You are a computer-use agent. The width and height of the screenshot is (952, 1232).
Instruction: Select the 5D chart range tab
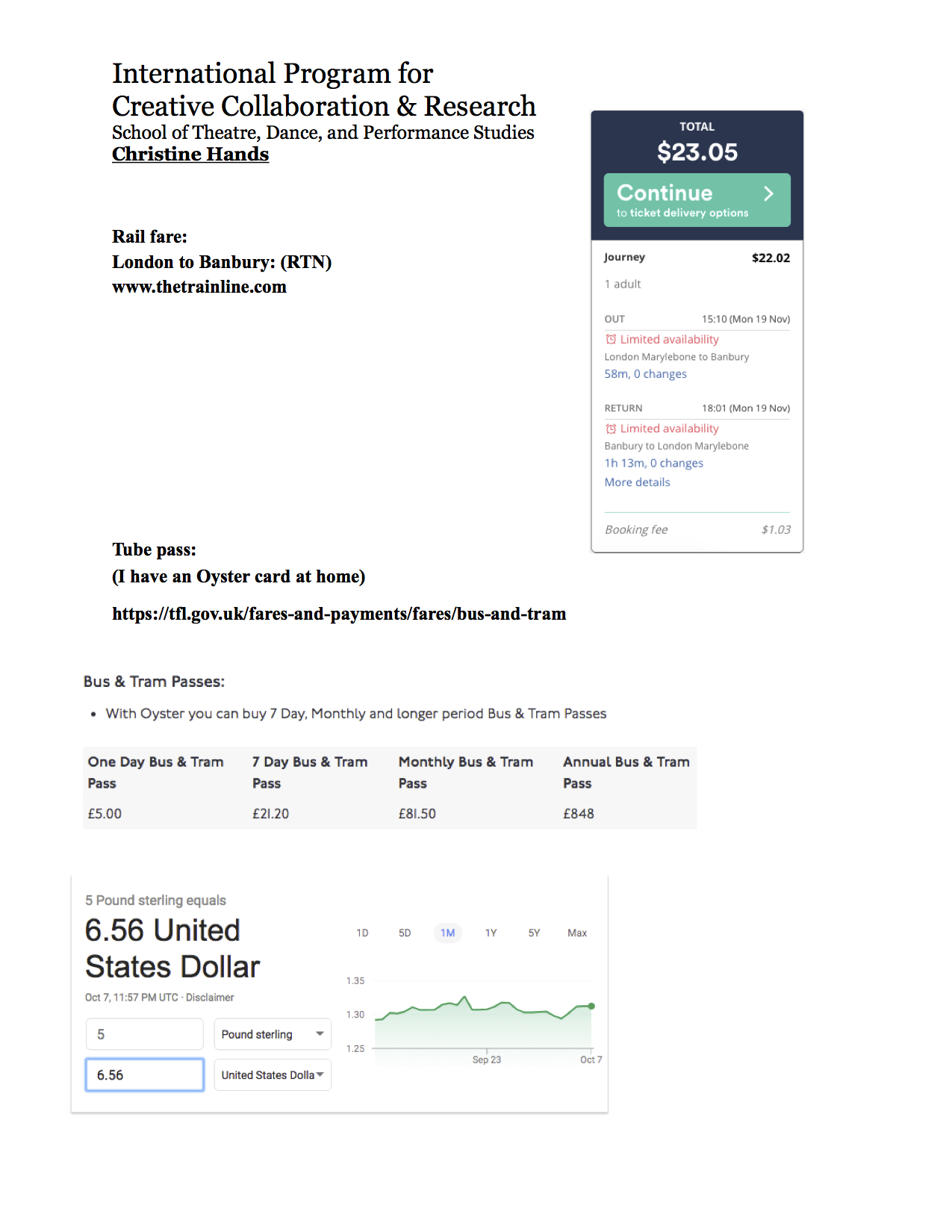coord(405,933)
